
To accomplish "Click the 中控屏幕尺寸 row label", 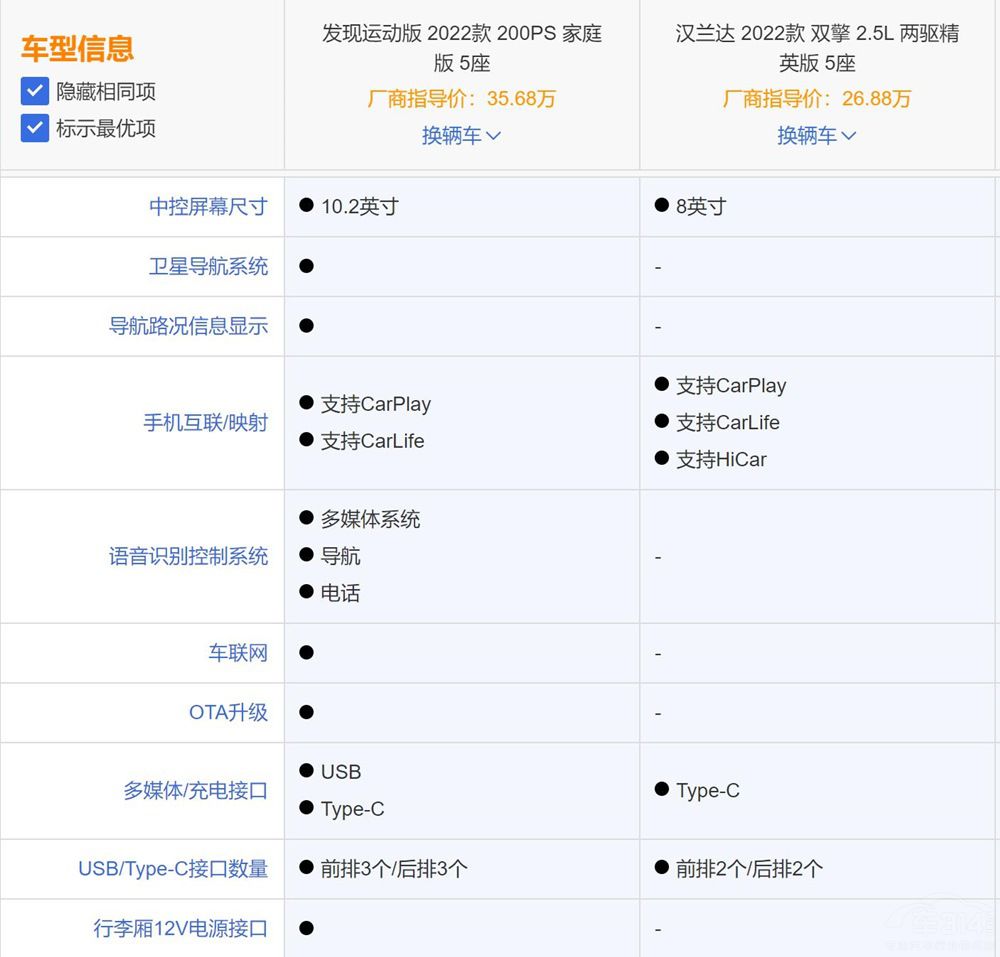I will (208, 207).
